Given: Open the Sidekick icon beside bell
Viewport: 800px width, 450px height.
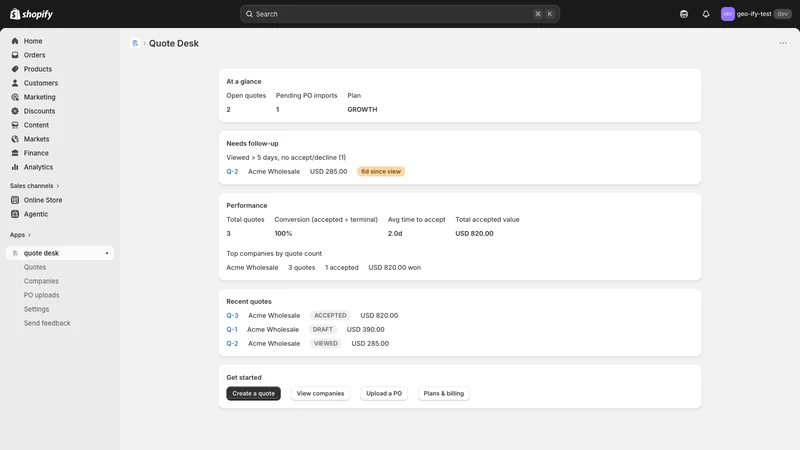Looking at the screenshot, I should [x=684, y=14].
